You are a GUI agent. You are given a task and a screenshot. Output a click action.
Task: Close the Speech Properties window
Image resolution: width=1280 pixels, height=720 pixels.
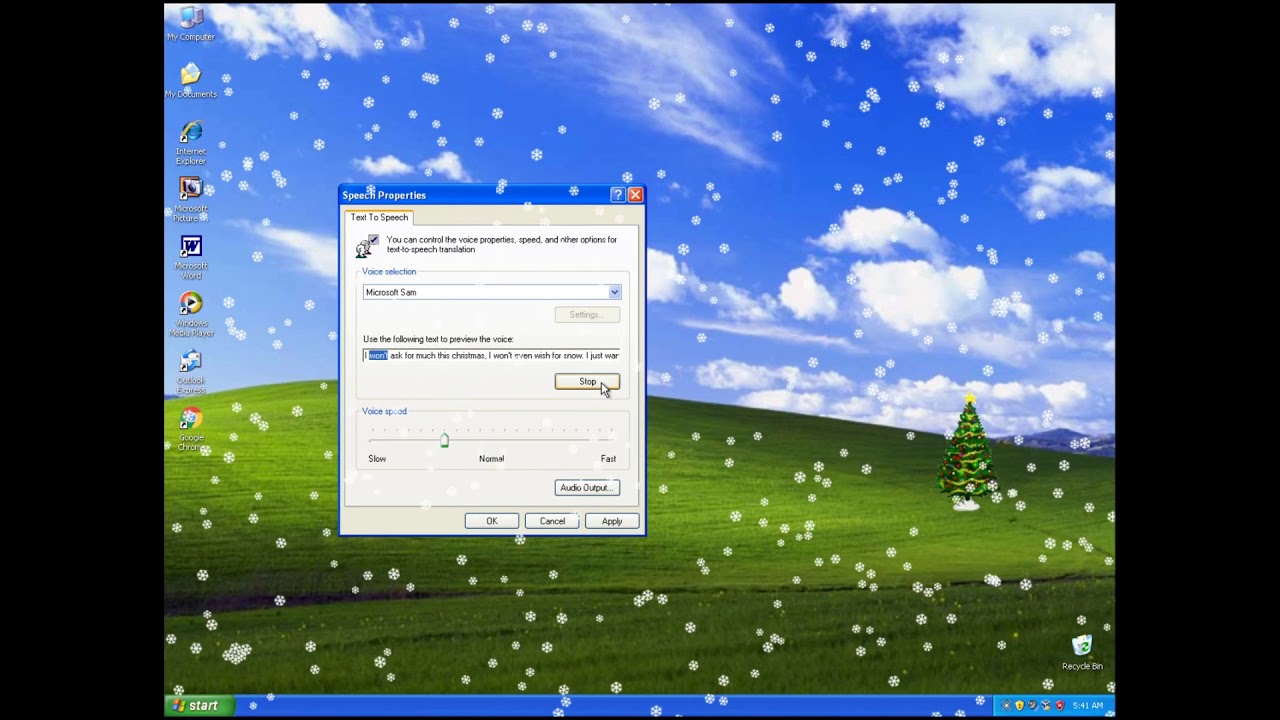tap(635, 195)
